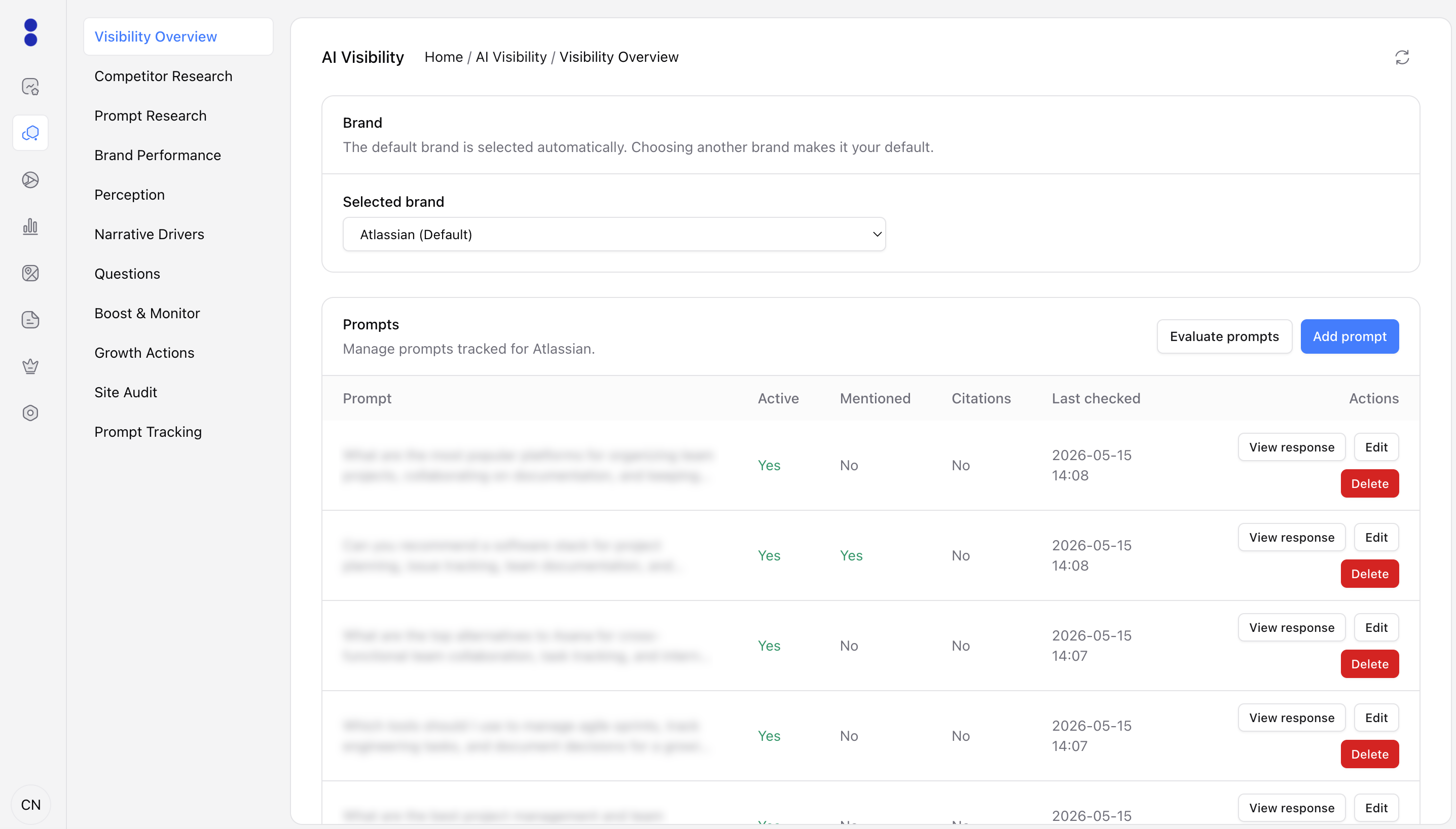Viewport: 1456px width, 829px height.
Task: Go to Prompt Research
Action: click(151, 116)
